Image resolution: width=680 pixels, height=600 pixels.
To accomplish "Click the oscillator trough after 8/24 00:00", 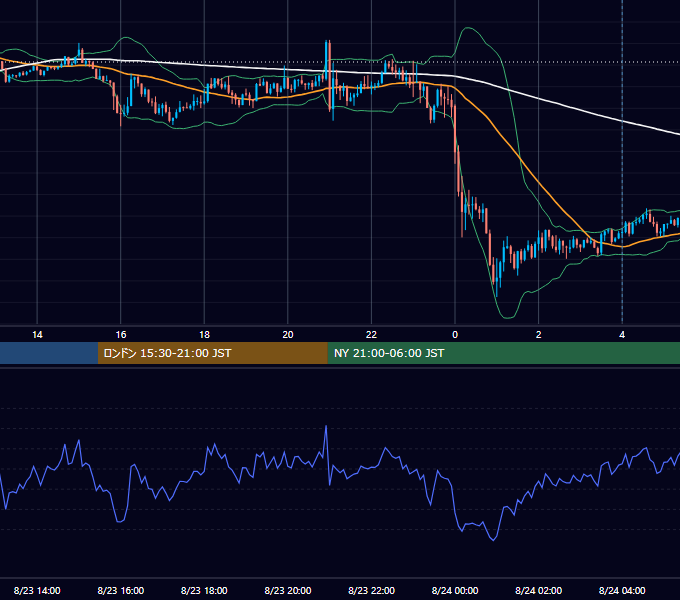I will coord(493,539).
